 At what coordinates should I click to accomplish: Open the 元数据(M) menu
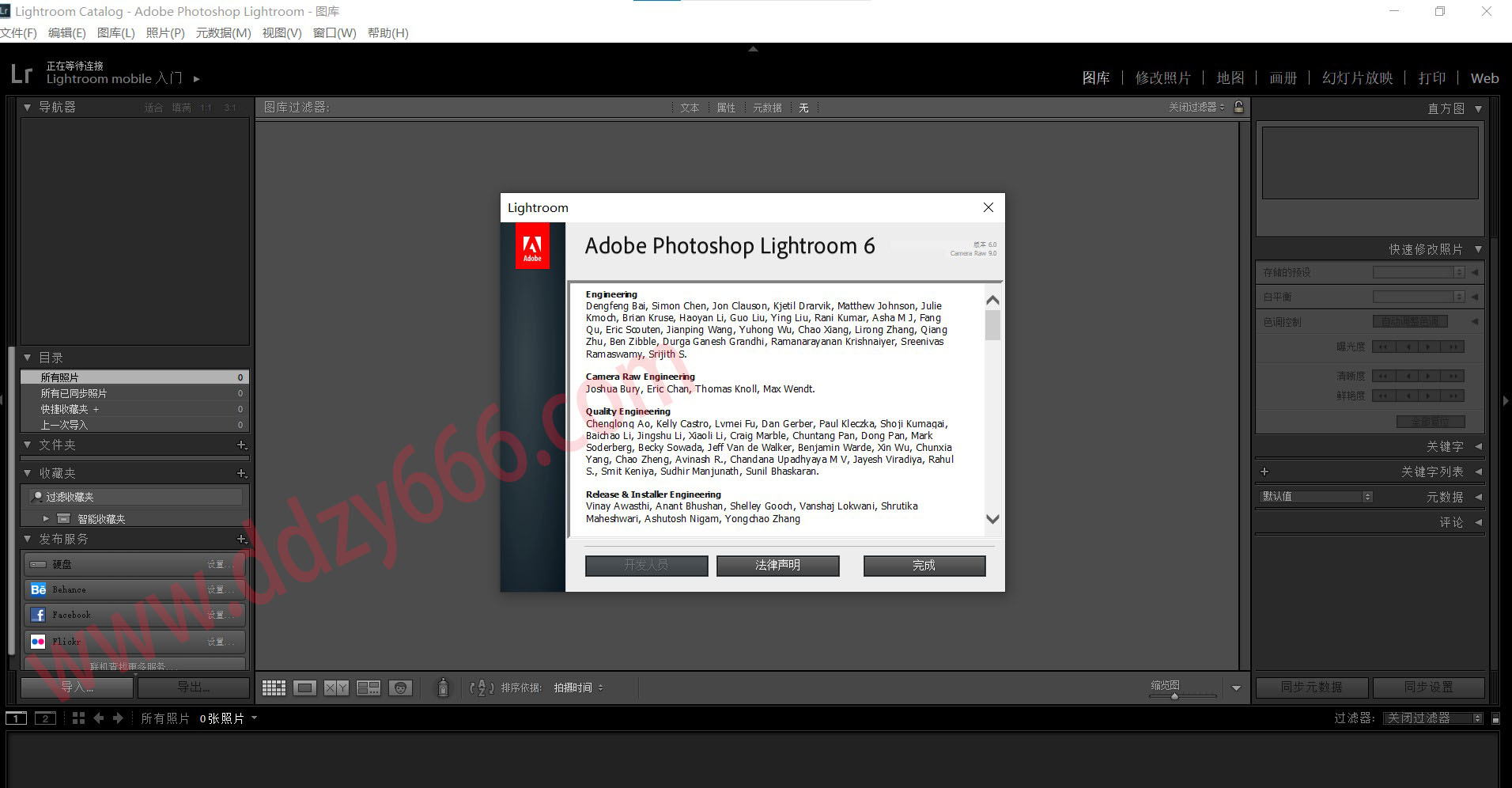(x=224, y=32)
